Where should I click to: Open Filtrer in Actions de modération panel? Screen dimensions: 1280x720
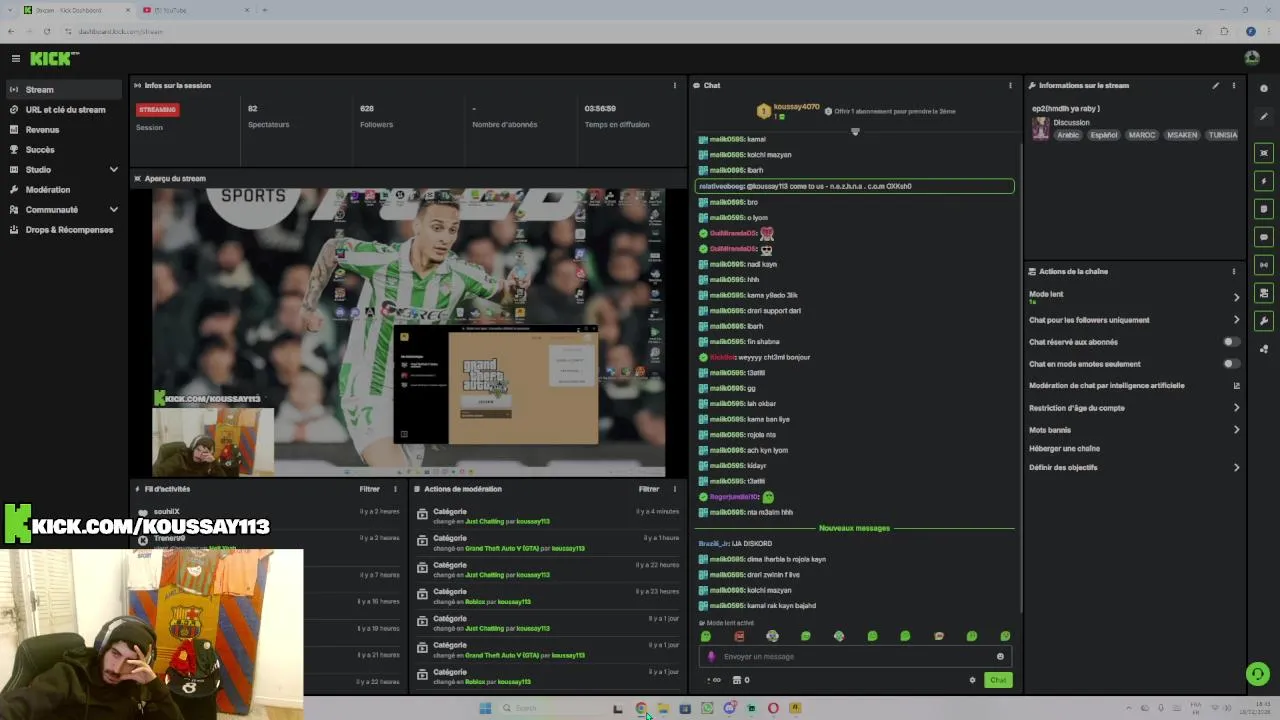point(649,489)
